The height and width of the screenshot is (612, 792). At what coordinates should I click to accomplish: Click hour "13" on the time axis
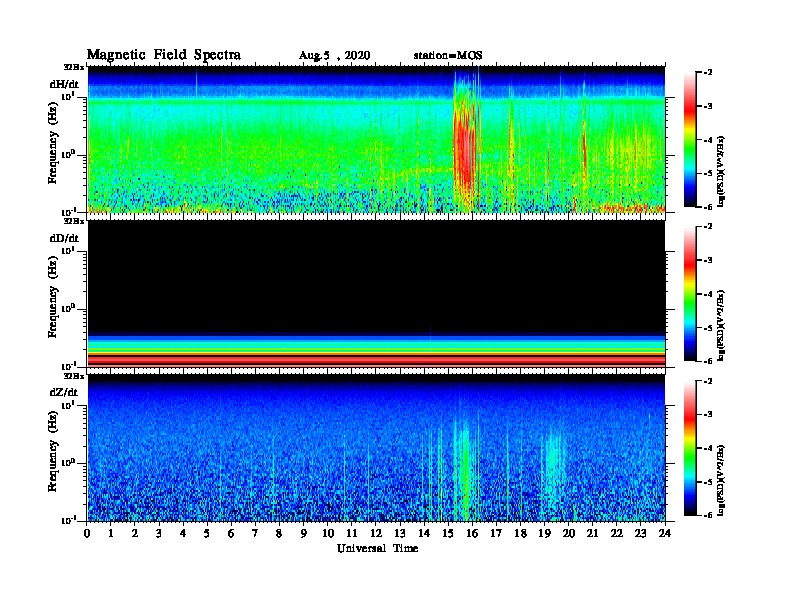[400, 533]
